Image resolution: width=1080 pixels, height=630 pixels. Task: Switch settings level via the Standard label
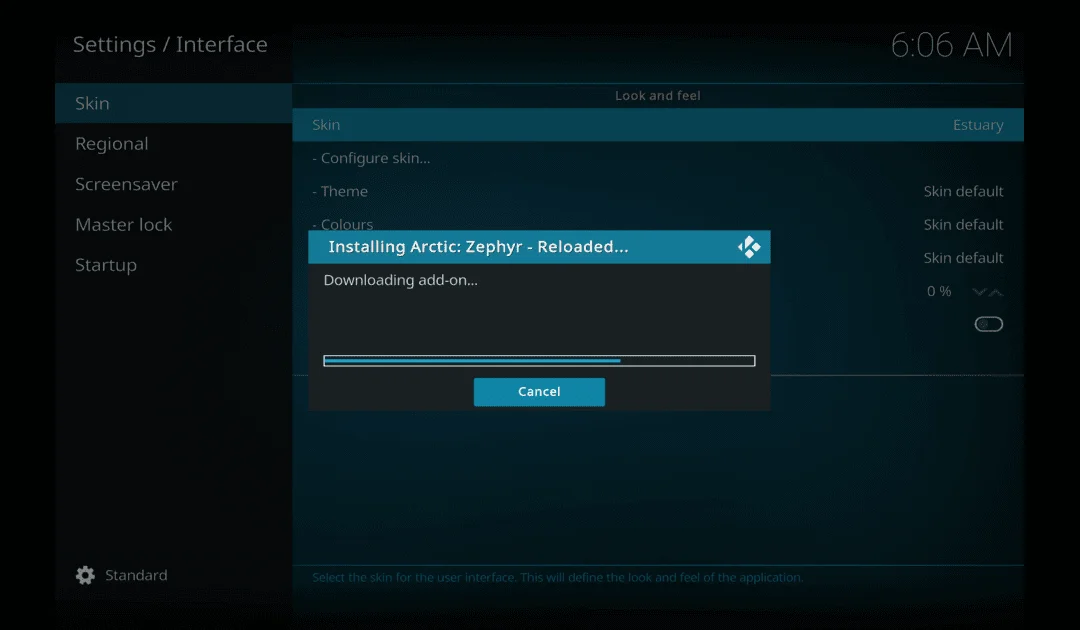(136, 575)
